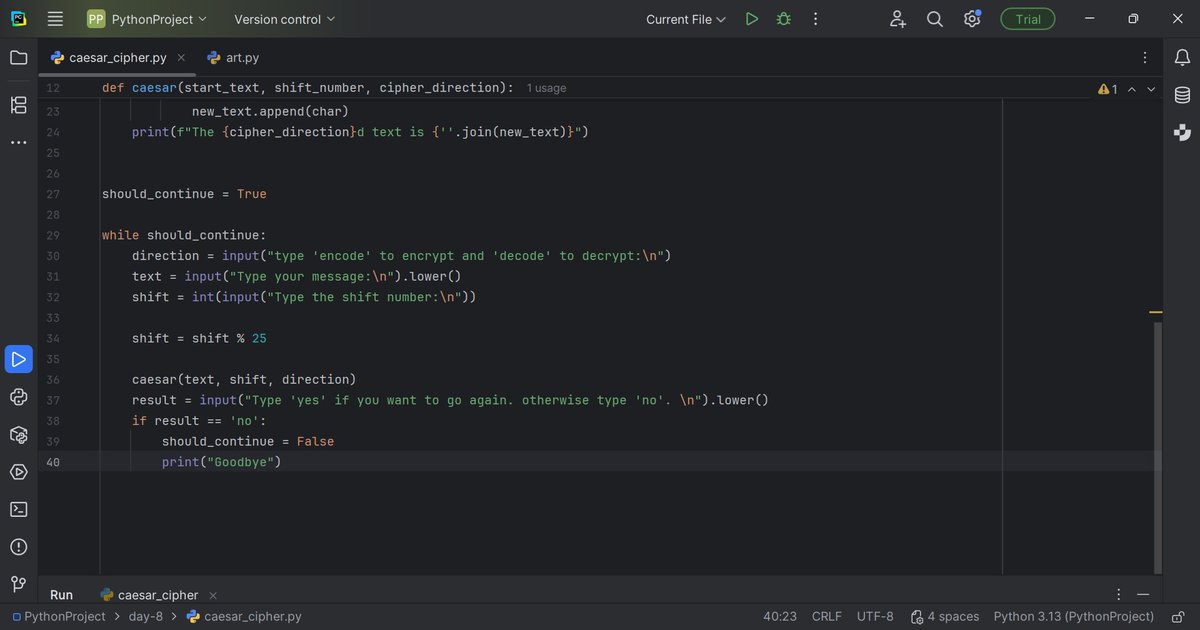Click the yellow warning marker in error stripe
The width and height of the screenshot is (1200, 630).
coord(1156,312)
